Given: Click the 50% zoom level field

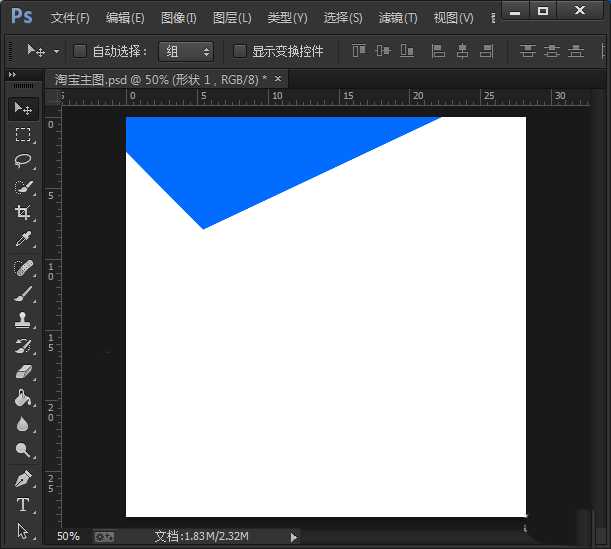Looking at the screenshot, I should pyautogui.click(x=68, y=537).
